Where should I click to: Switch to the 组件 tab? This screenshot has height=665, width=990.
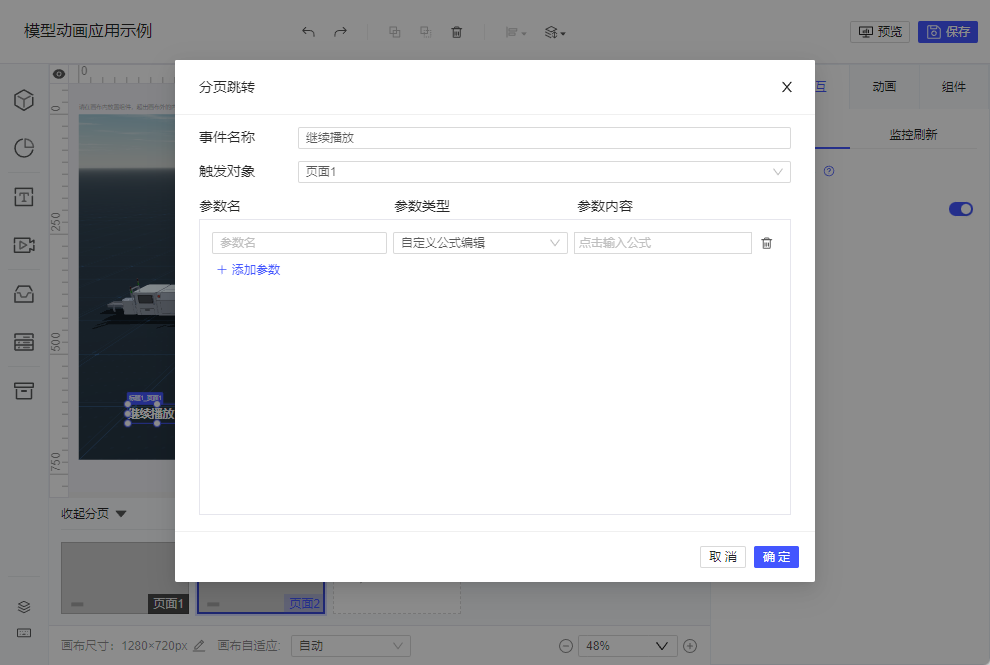pyautogui.click(x=953, y=87)
